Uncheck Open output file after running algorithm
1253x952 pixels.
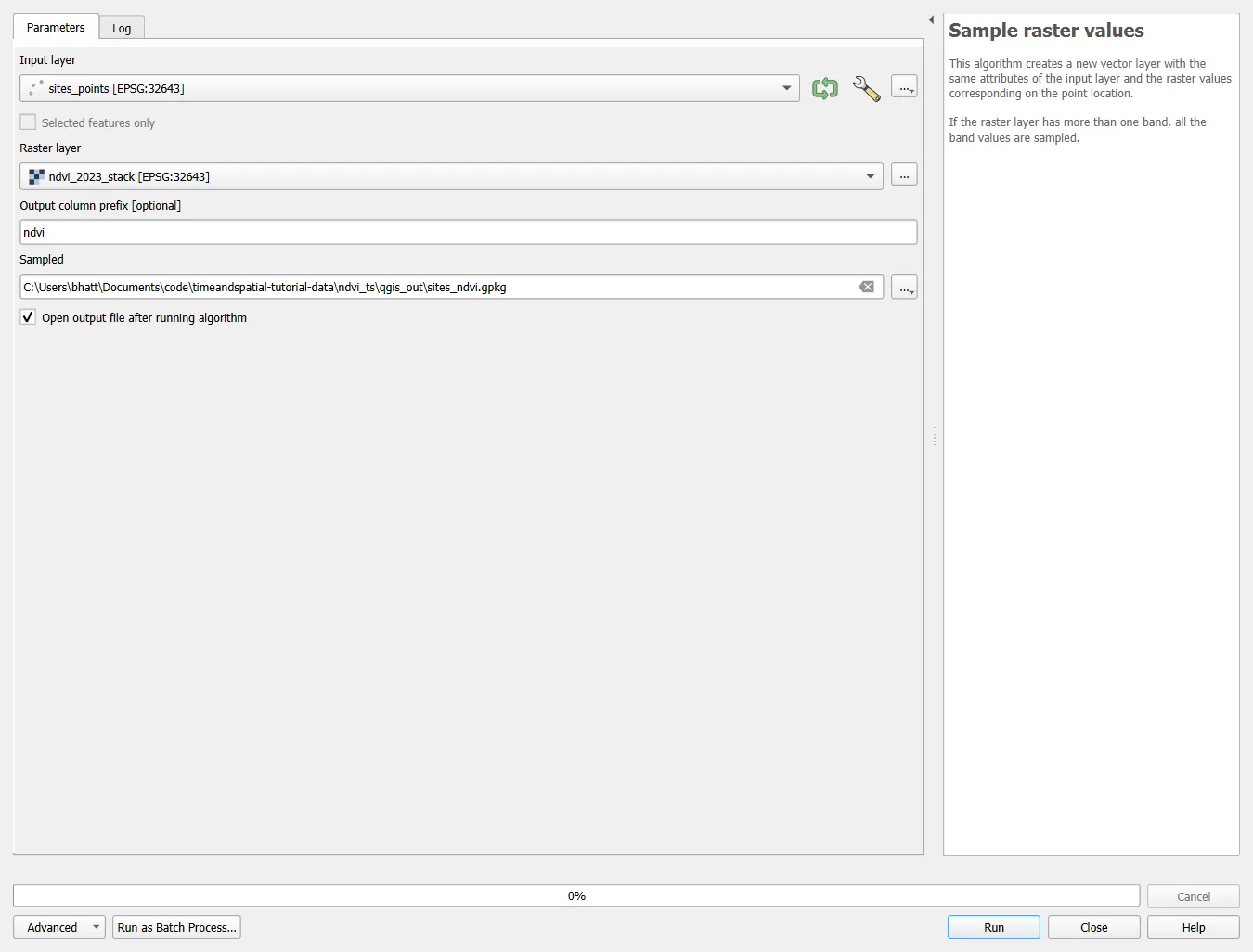(28, 317)
